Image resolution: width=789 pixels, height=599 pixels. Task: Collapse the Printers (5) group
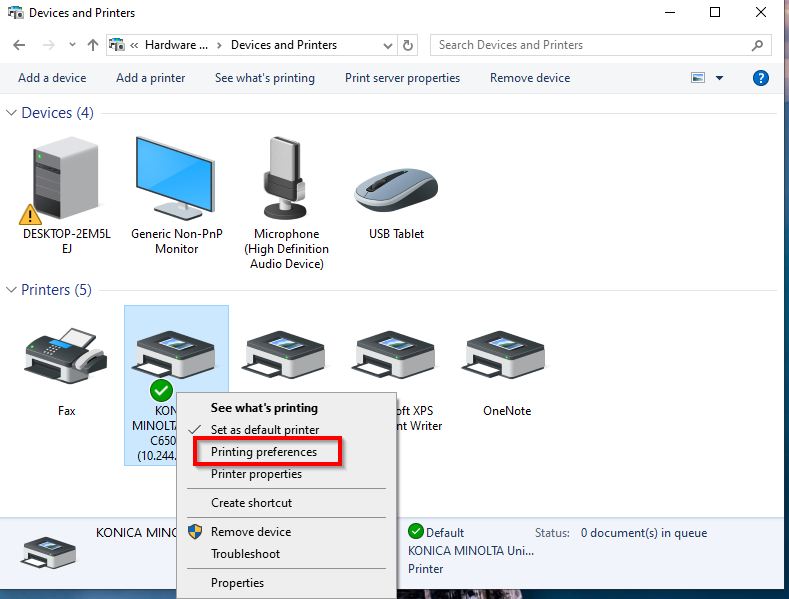[12, 290]
